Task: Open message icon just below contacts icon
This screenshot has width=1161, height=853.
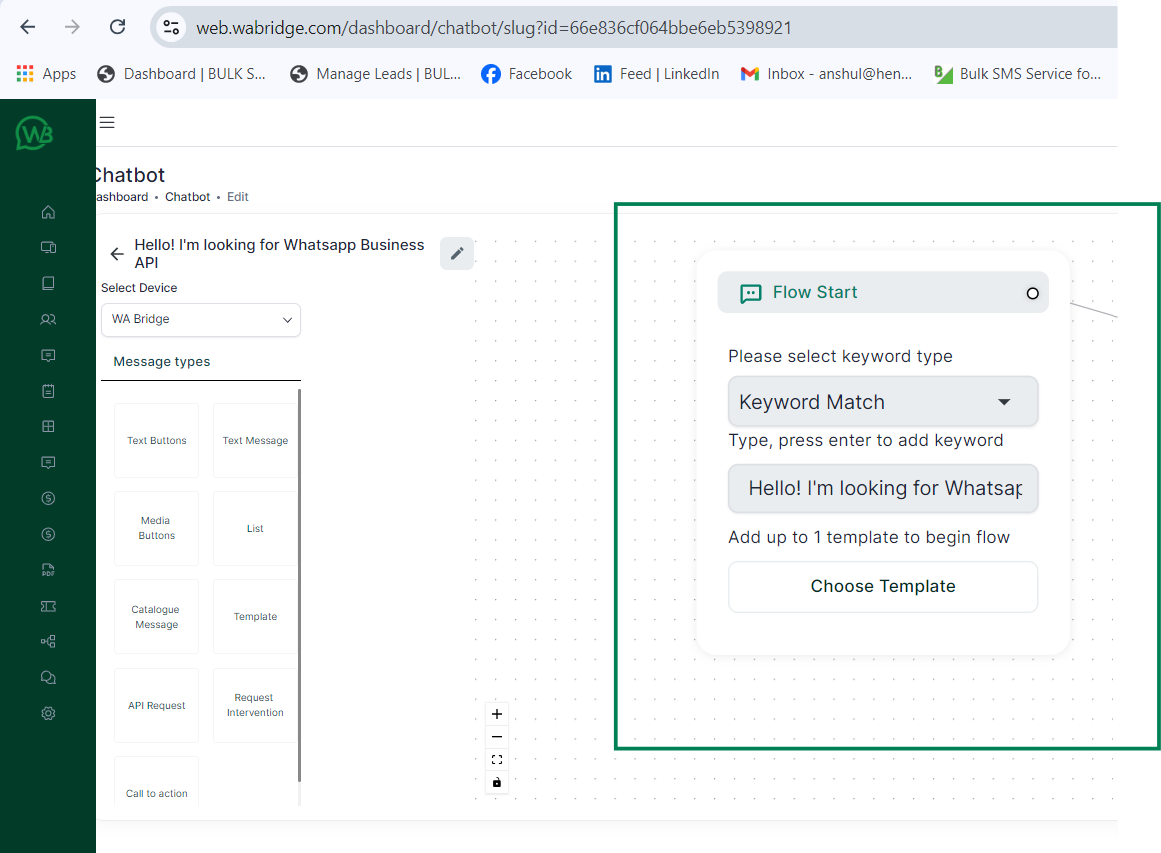Action: click(48, 355)
